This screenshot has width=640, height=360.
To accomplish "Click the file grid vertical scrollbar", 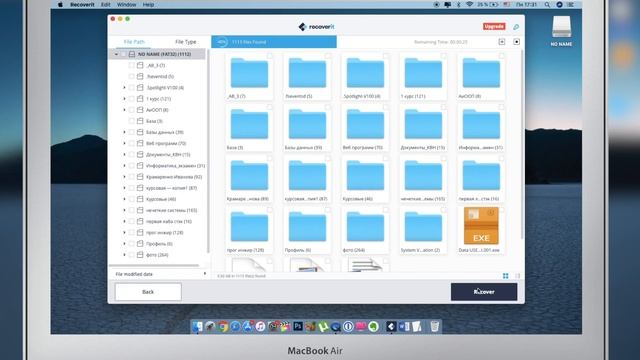I will point(522,145).
